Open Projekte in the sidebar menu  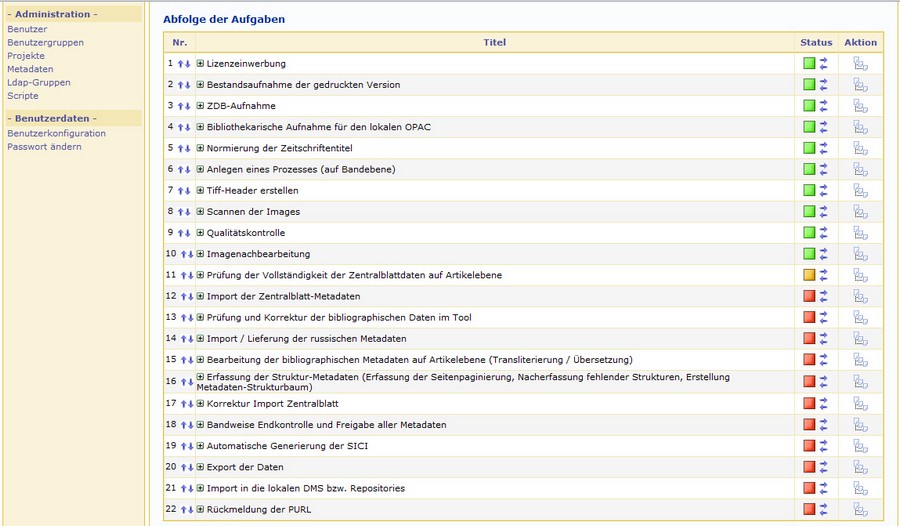coord(26,56)
